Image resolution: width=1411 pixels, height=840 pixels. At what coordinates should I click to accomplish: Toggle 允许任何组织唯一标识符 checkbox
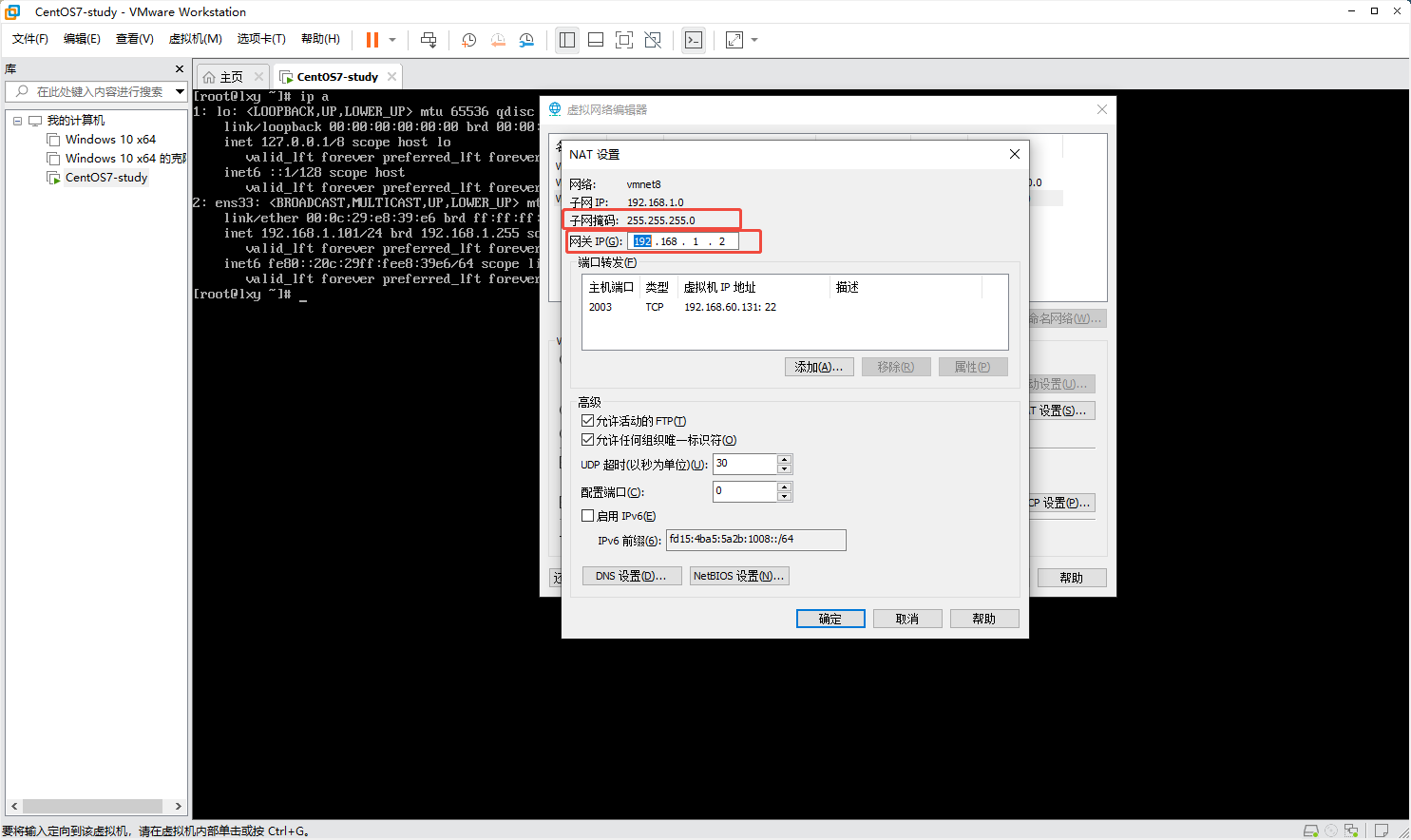[x=587, y=440]
